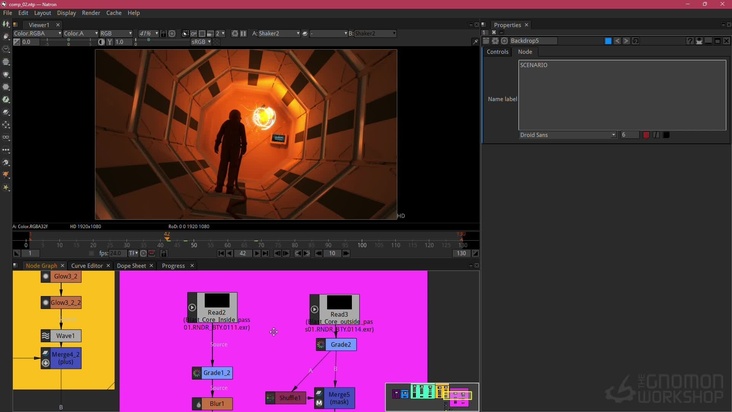Viewport: 732px width, 412px height.
Task: Select the Controls tab in Properties
Action: [x=497, y=52]
